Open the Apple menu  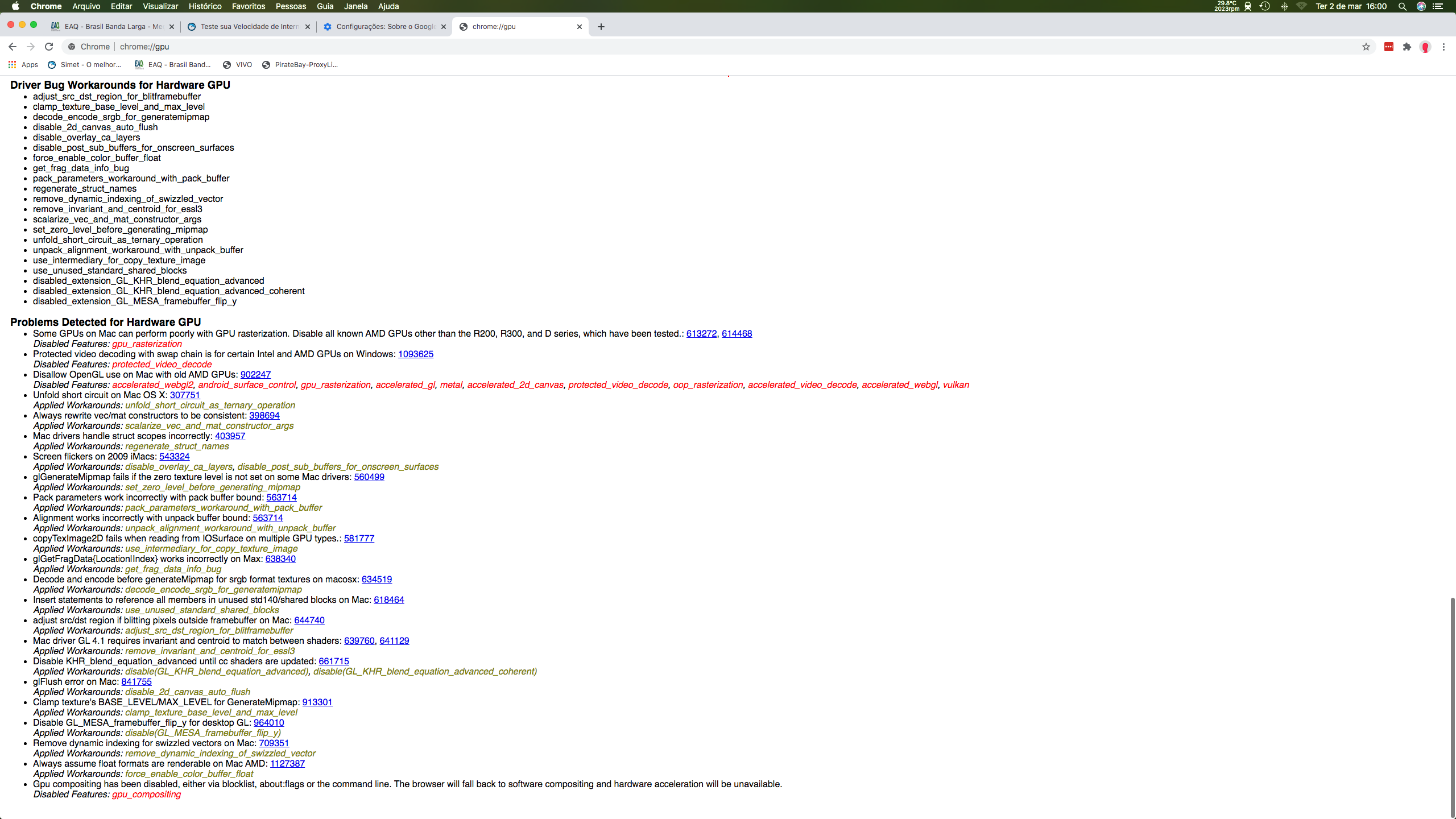[15, 6]
